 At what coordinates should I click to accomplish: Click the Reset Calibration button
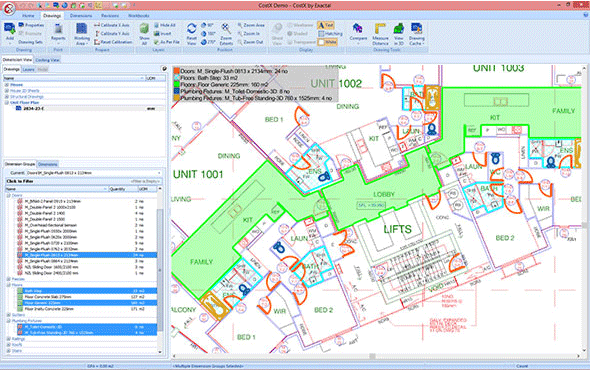coord(113,42)
